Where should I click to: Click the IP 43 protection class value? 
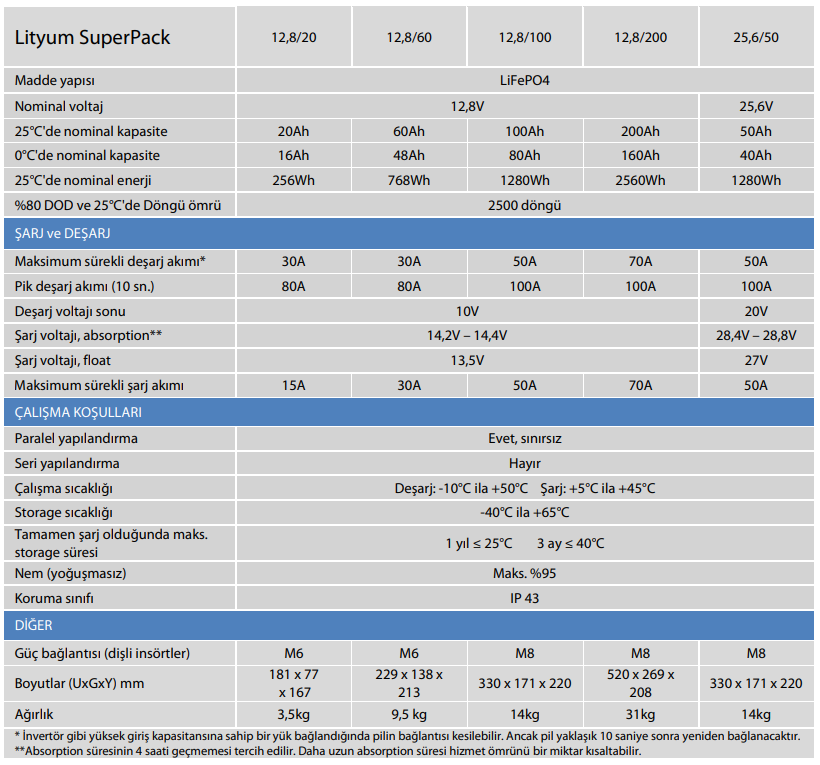[x=524, y=599]
